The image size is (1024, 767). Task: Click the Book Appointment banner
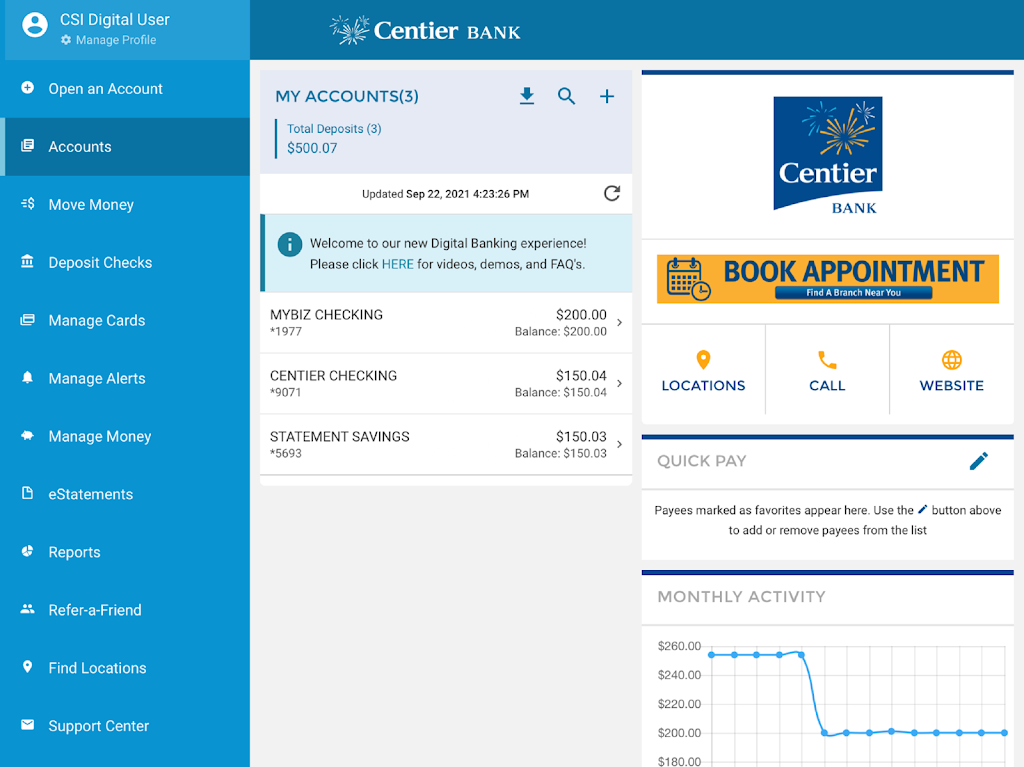pos(828,279)
